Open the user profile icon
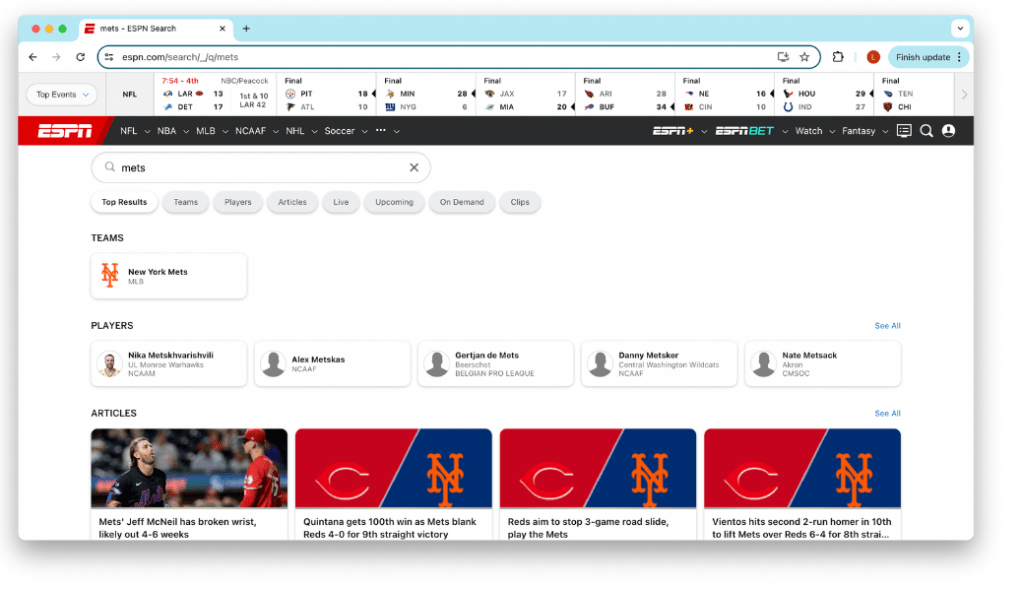The image size is (1022, 589). [x=948, y=131]
